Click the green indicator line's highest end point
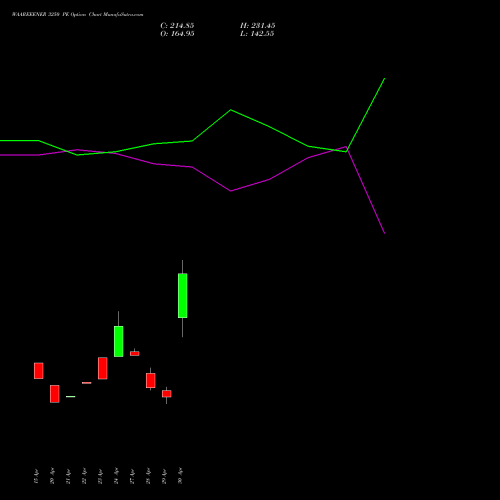Viewport: 500px width, 500px height. coord(385,79)
